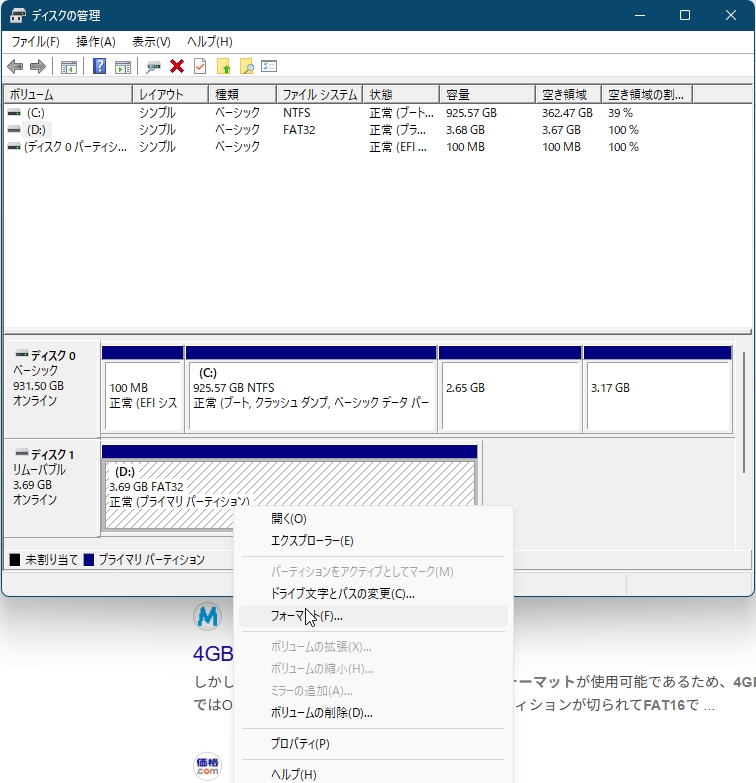This screenshot has width=756, height=783.
Task: Select the 2.65 GB partition on Disk 0
Action: (x=509, y=389)
